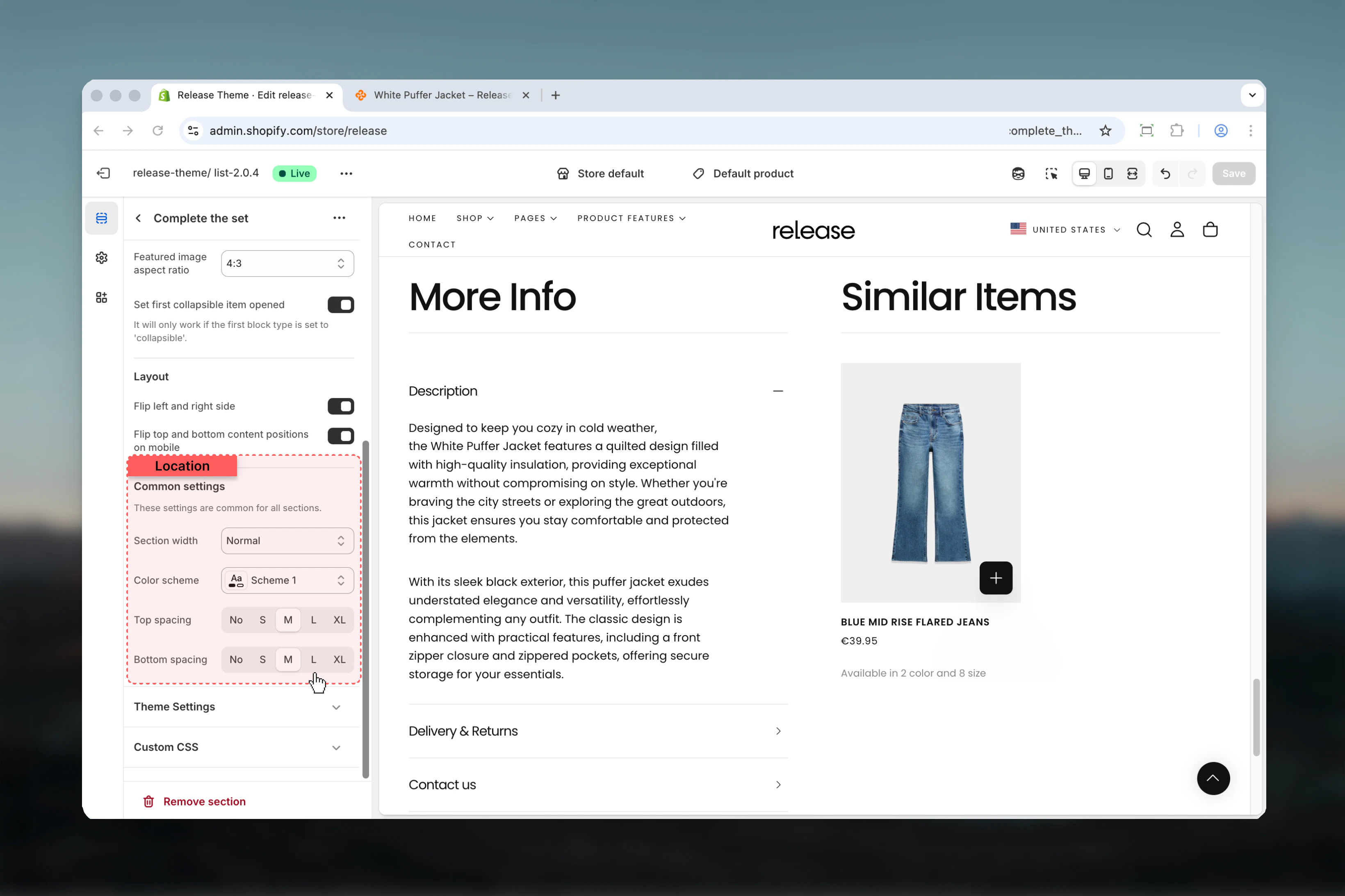
Task: Expand Contact us accordion
Action: coord(598,785)
